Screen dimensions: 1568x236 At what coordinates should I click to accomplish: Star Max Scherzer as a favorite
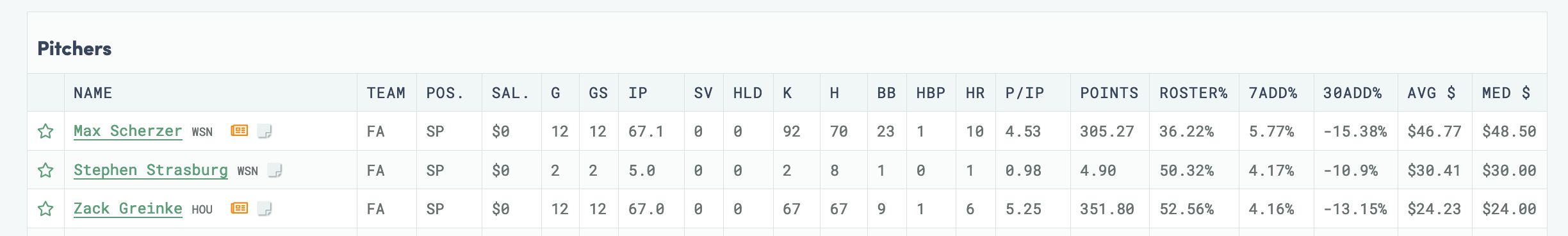[x=45, y=131]
